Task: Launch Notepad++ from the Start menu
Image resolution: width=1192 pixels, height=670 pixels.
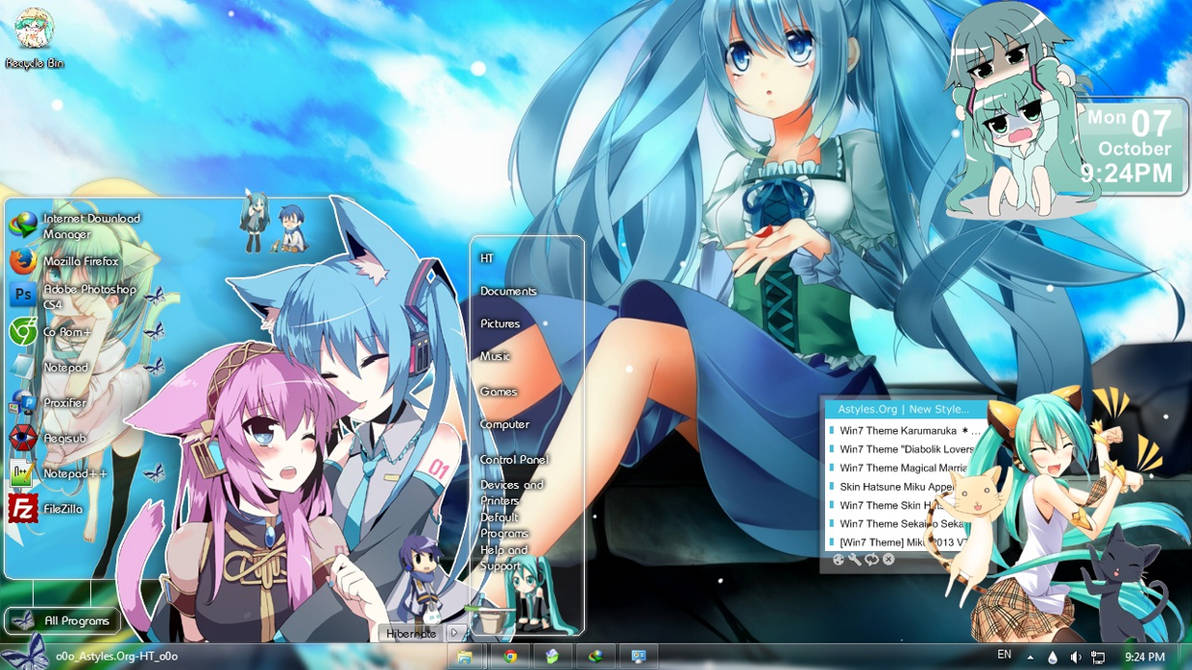Action: (x=58, y=473)
